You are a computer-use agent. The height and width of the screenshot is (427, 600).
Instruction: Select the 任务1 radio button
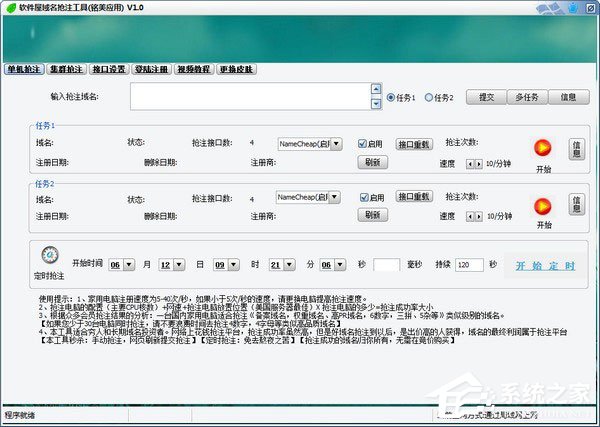click(390, 98)
